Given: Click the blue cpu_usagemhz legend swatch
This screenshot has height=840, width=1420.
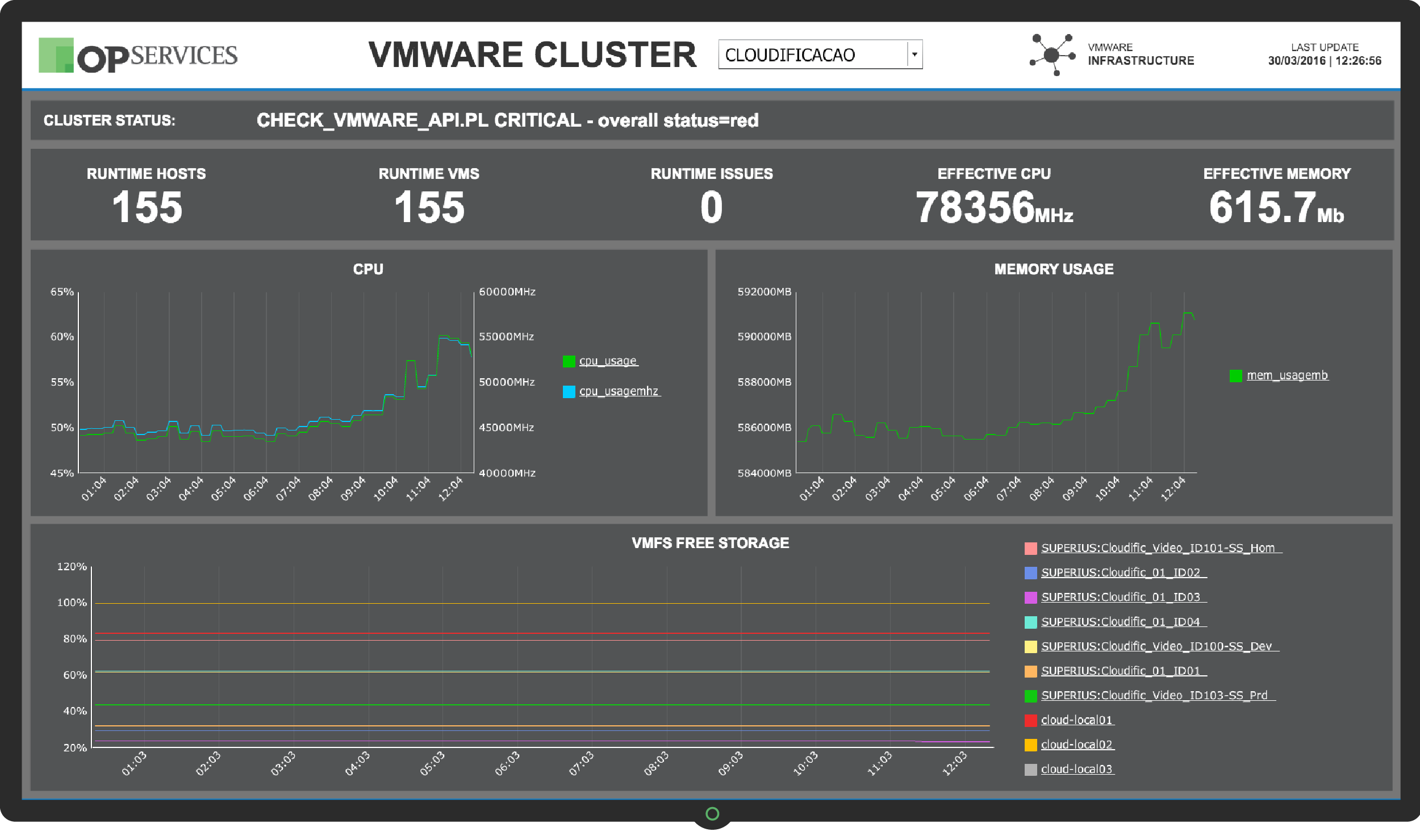Looking at the screenshot, I should 569,391.
